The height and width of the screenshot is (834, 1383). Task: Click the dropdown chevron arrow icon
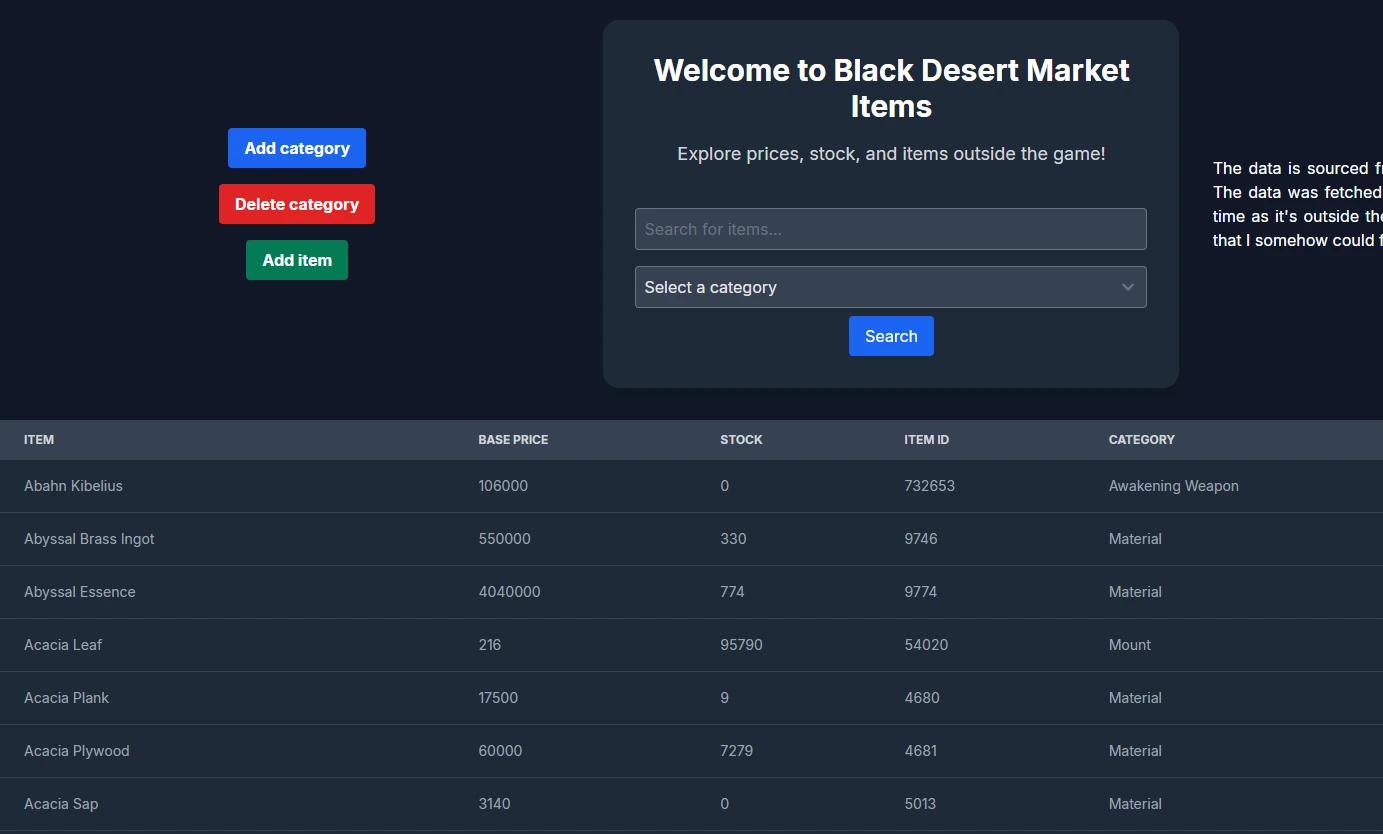[1127, 287]
